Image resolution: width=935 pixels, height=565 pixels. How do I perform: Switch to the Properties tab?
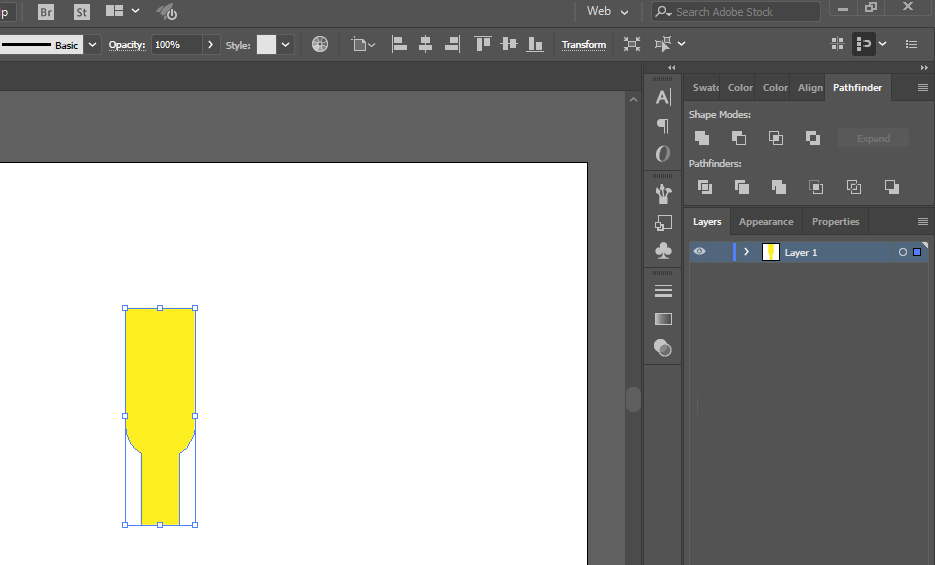pyautogui.click(x=835, y=222)
